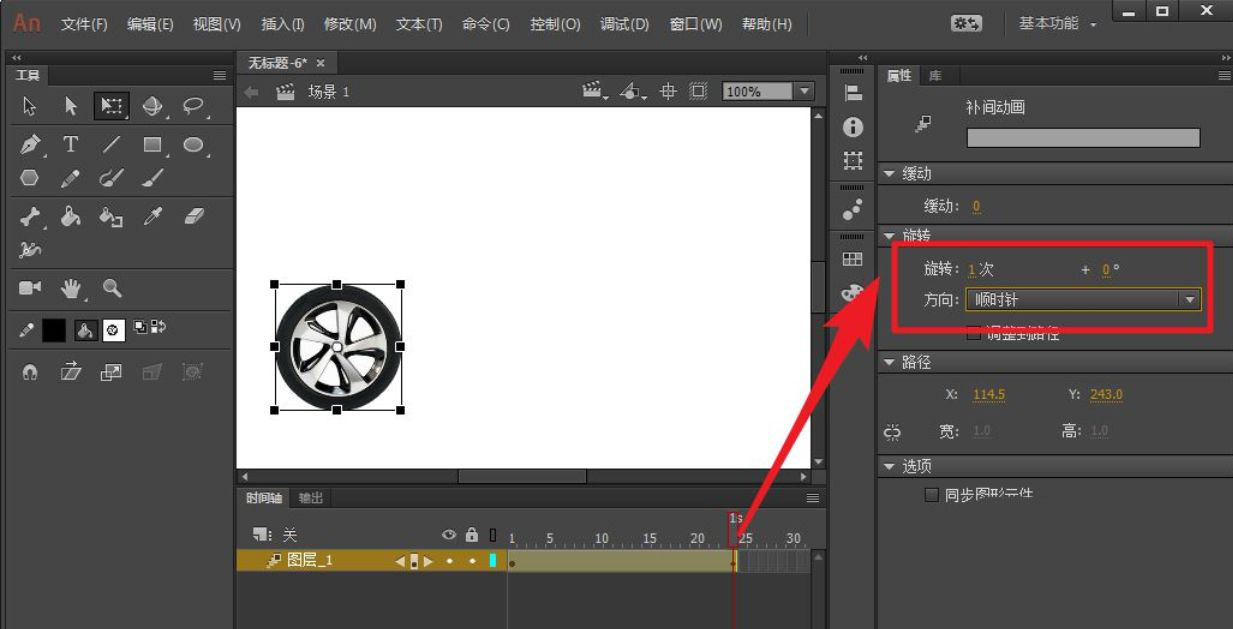Image resolution: width=1233 pixels, height=629 pixels.
Task: Open the Align panel icon
Action: 853,93
